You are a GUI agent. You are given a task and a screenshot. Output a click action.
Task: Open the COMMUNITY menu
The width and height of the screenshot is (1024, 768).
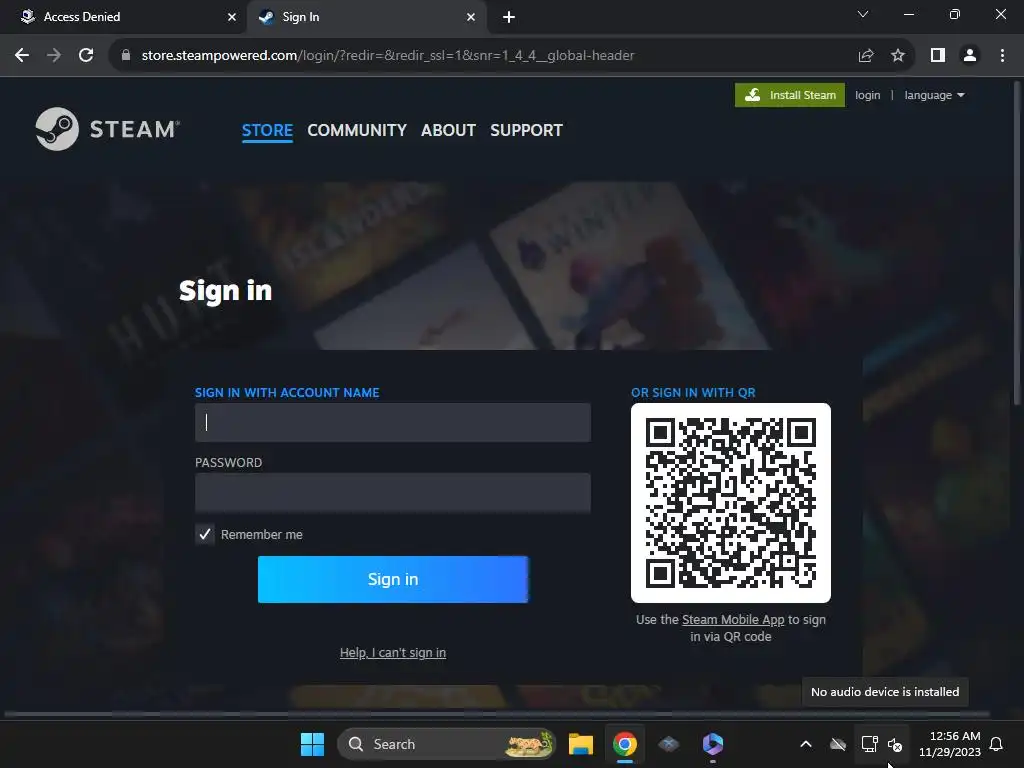pyautogui.click(x=357, y=131)
